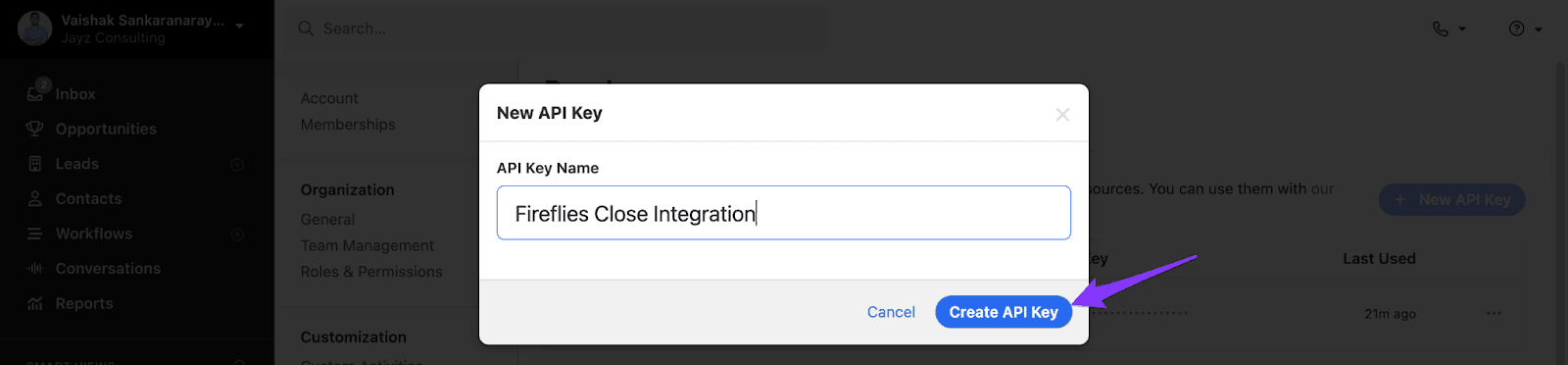Open the Inbox icon in sidebar
This screenshot has width=1568, height=365.
(35, 93)
